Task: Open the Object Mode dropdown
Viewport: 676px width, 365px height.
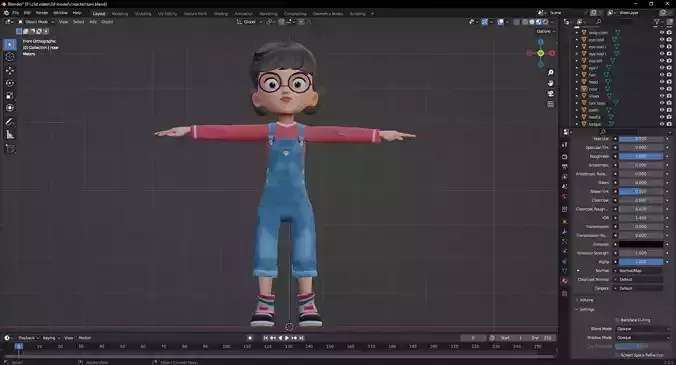Action: (36, 22)
